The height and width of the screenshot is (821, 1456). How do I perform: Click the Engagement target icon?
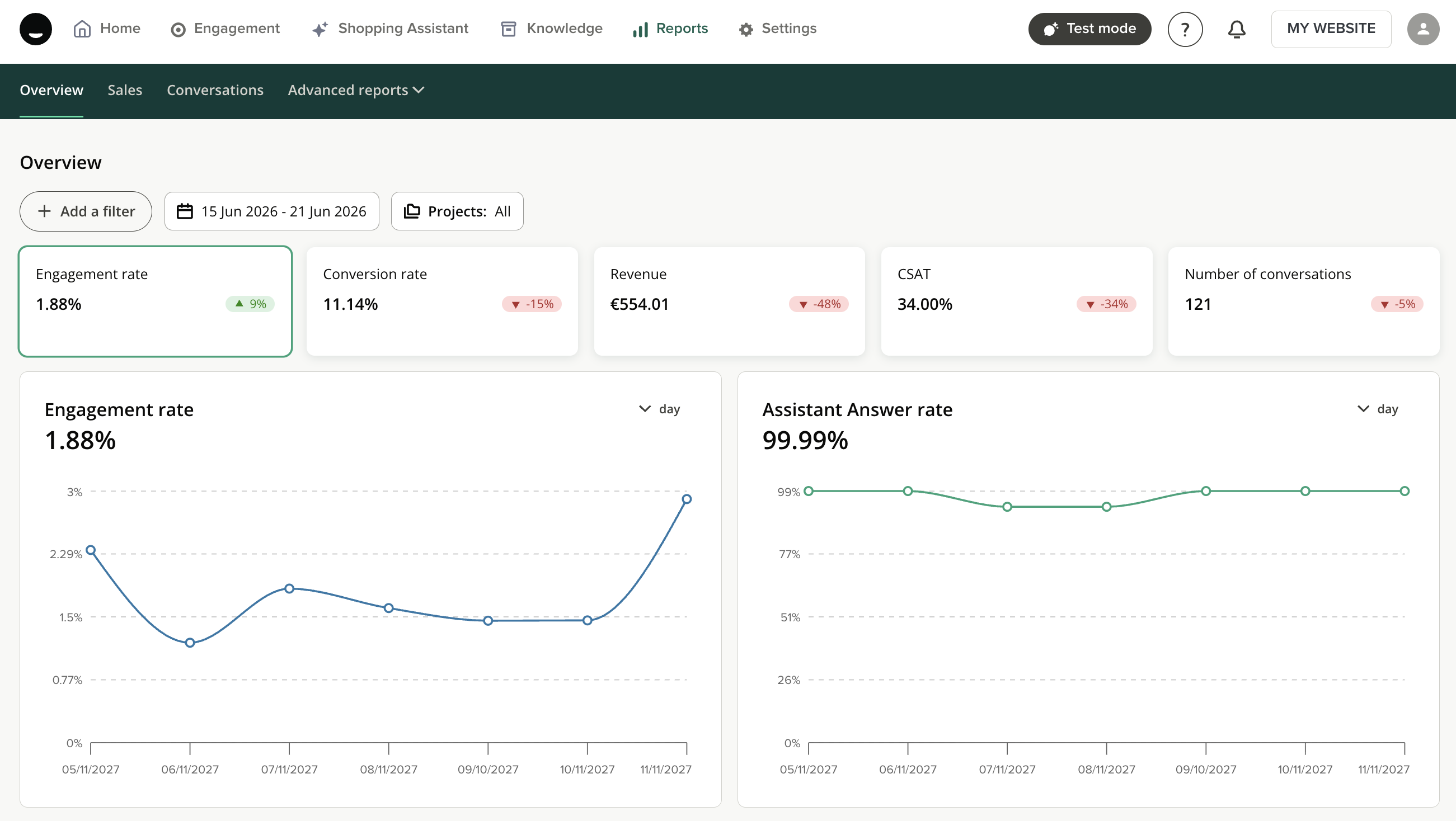[178, 30]
